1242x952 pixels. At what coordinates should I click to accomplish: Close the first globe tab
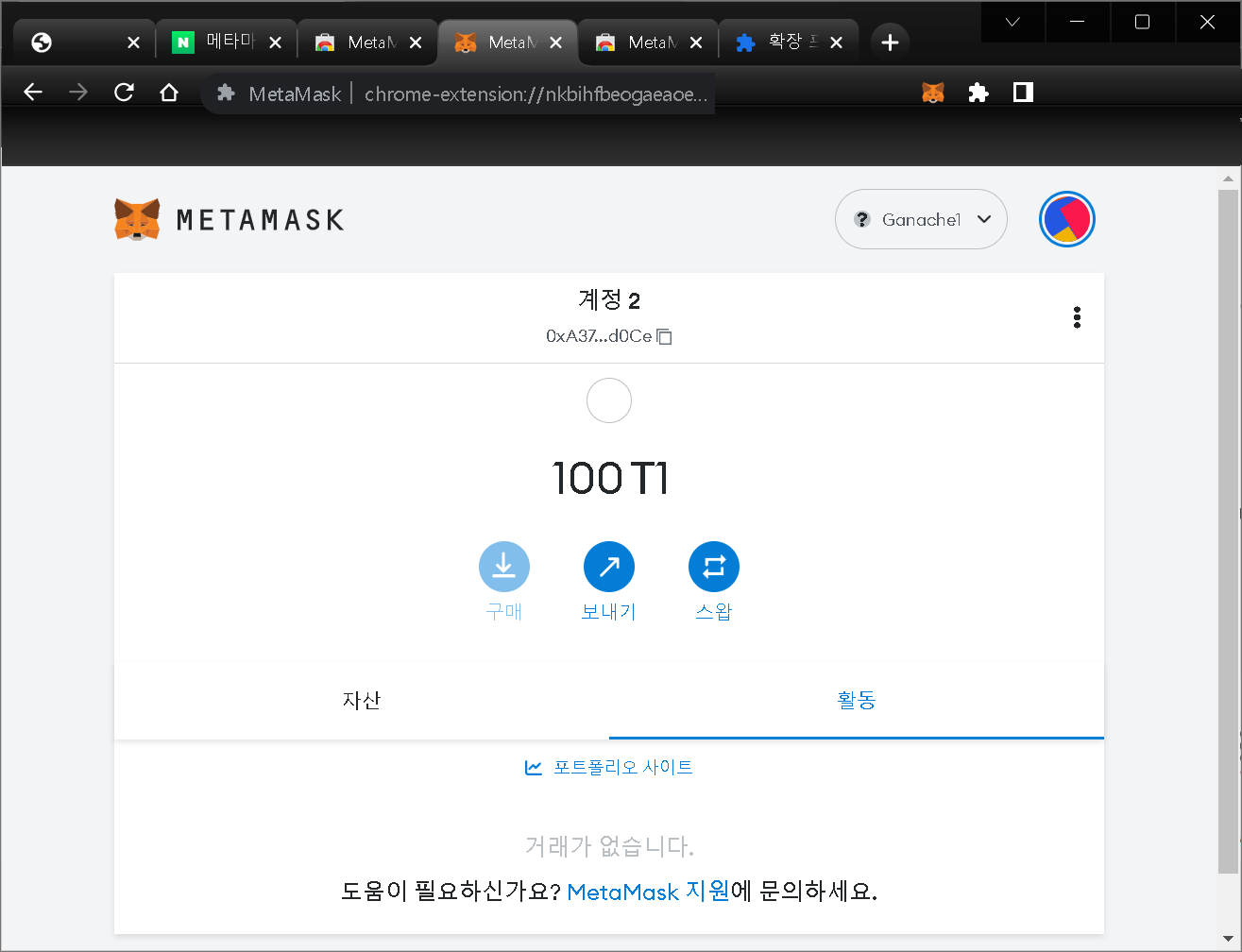pos(133,42)
